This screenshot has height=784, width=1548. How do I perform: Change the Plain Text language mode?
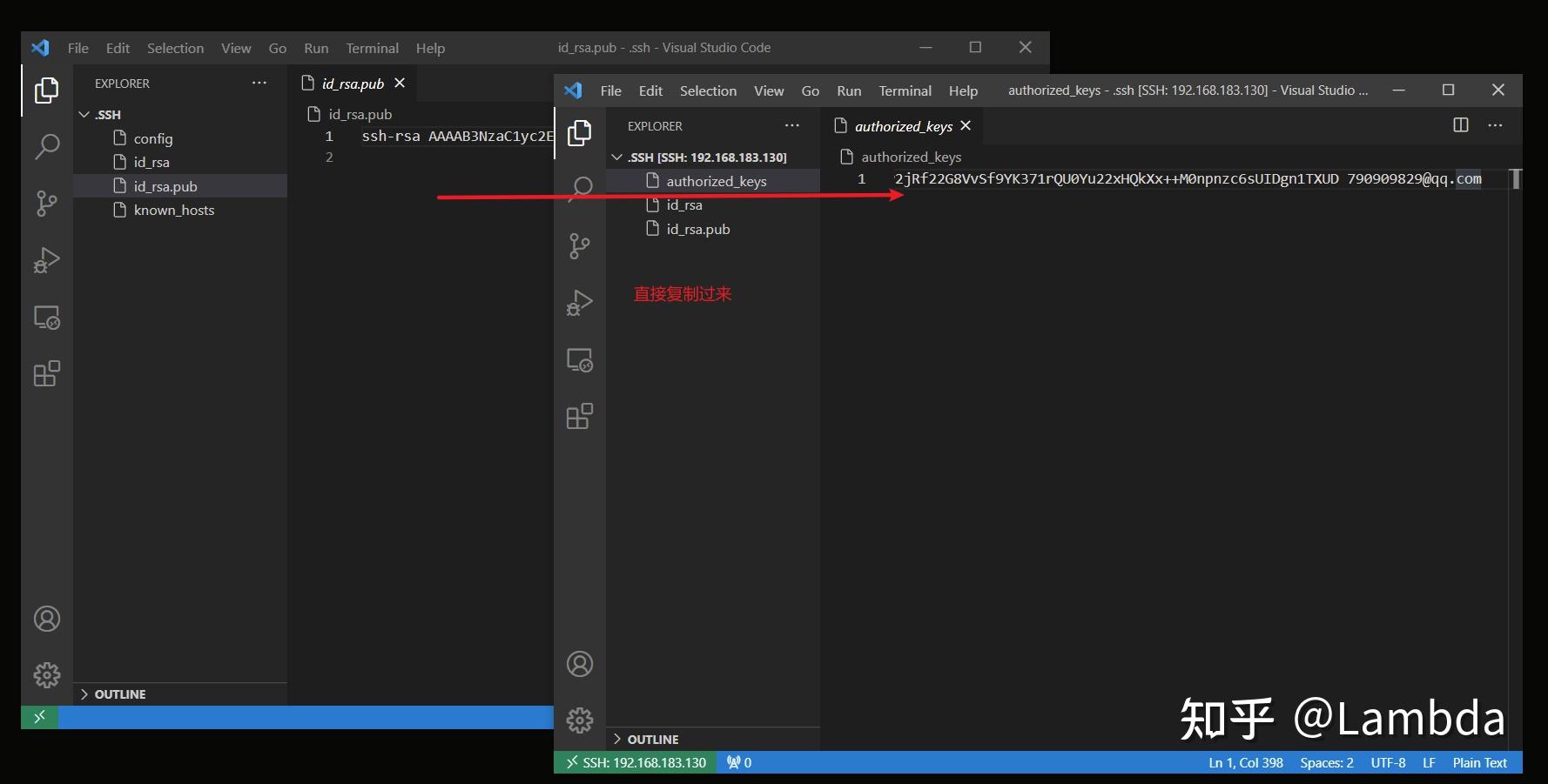tap(1479, 762)
